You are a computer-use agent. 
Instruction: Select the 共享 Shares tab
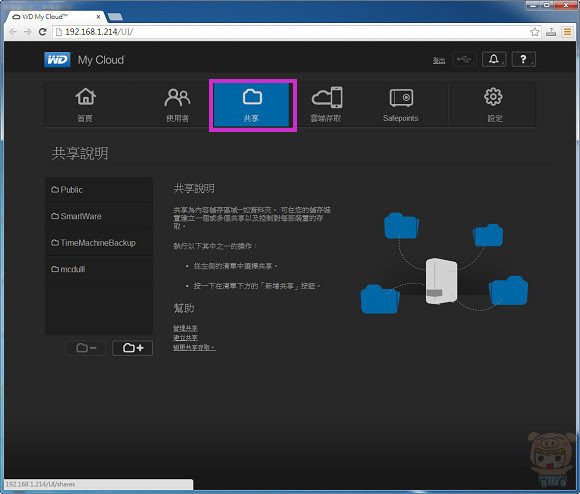tap(252, 105)
